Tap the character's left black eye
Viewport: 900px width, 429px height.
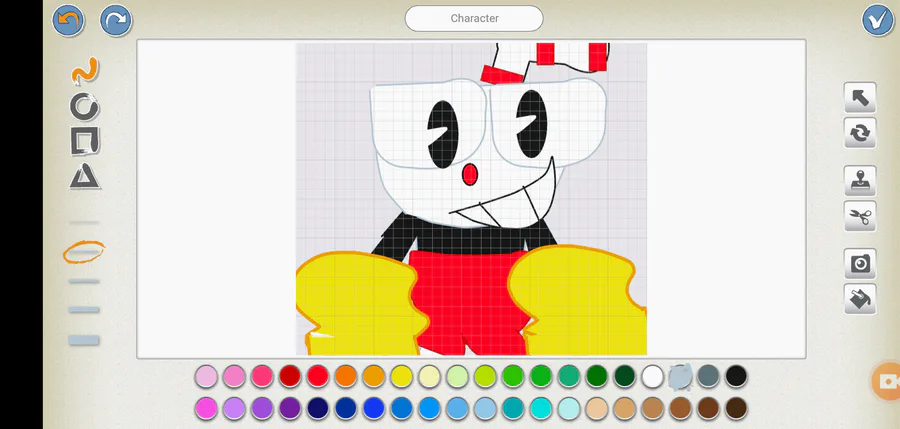point(443,134)
